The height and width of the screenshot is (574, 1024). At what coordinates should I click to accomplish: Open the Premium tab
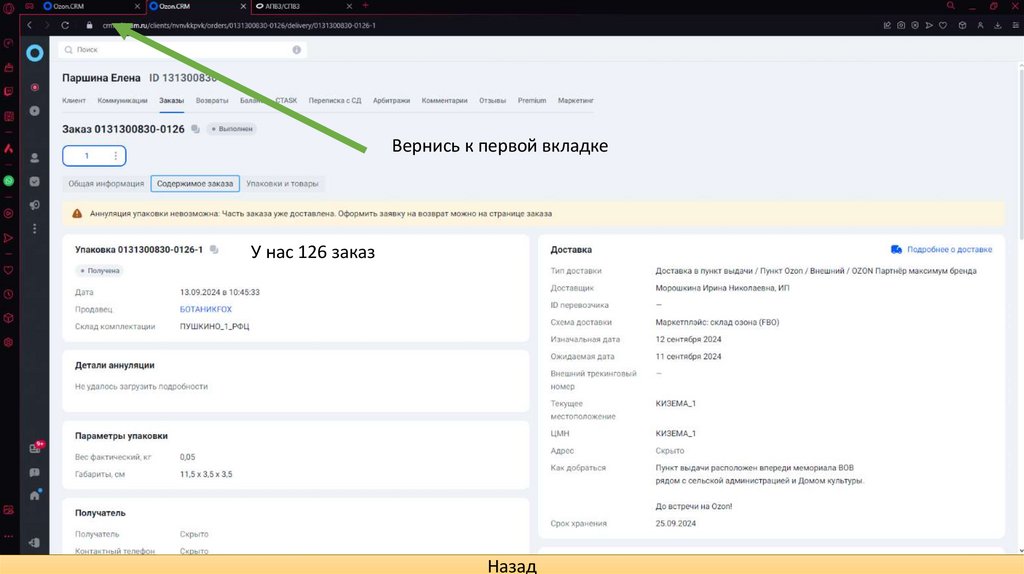click(532, 101)
